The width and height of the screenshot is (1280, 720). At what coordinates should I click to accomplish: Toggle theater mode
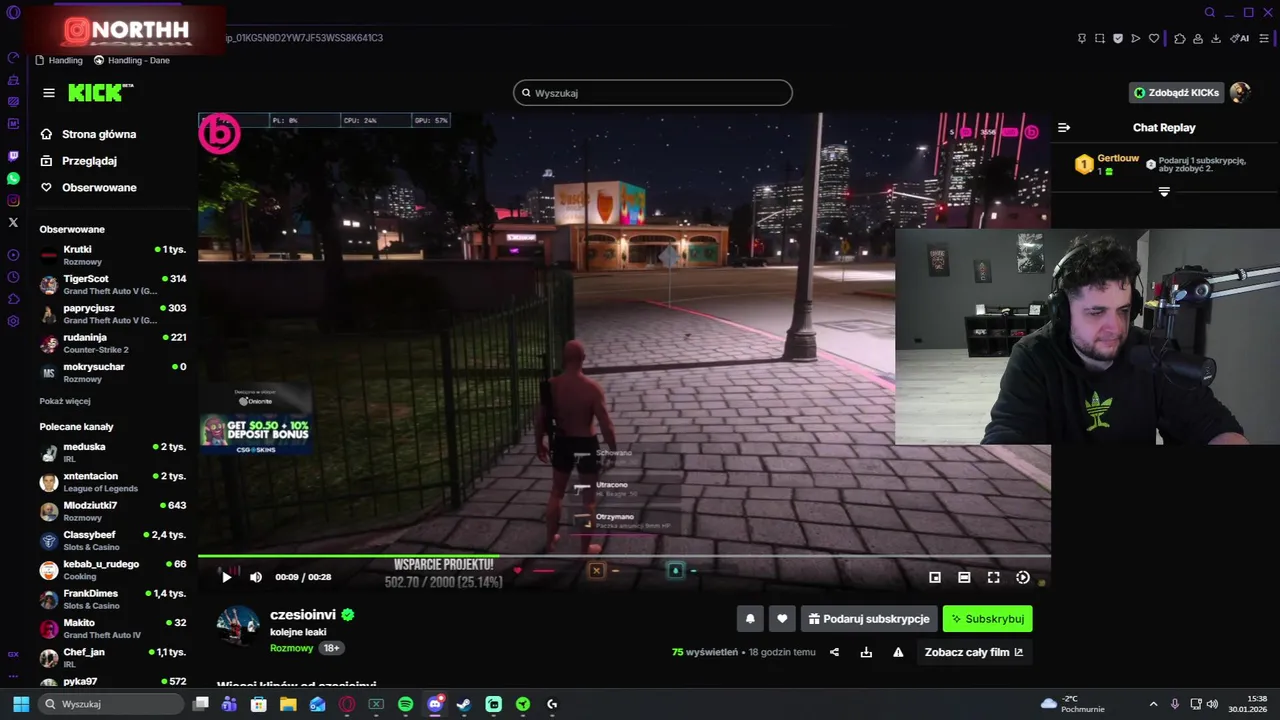click(x=964, y=577)
